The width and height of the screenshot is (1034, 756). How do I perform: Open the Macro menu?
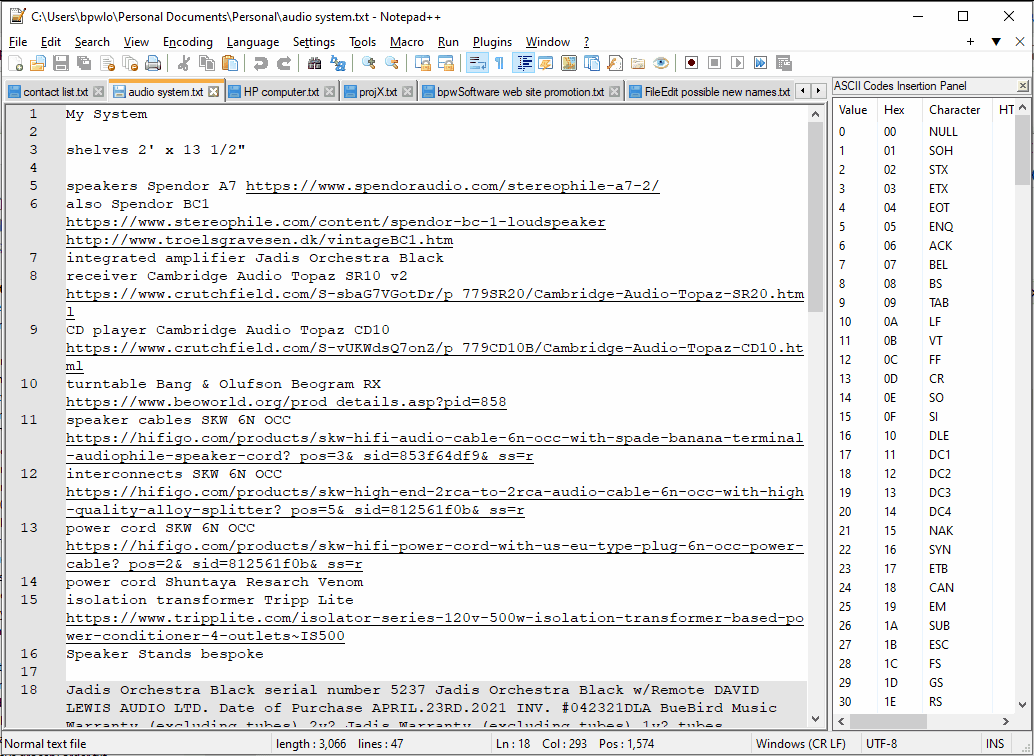coord(407,42)
